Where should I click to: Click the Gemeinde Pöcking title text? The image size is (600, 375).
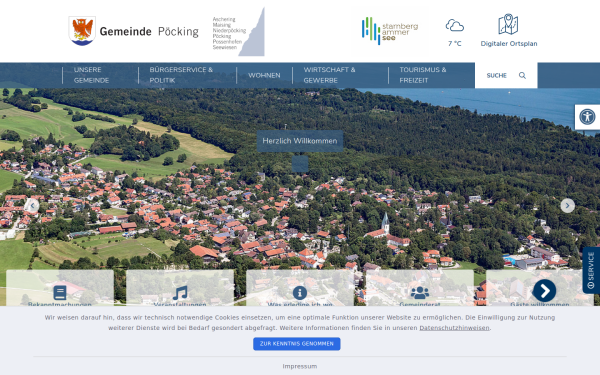pos(149,31)
